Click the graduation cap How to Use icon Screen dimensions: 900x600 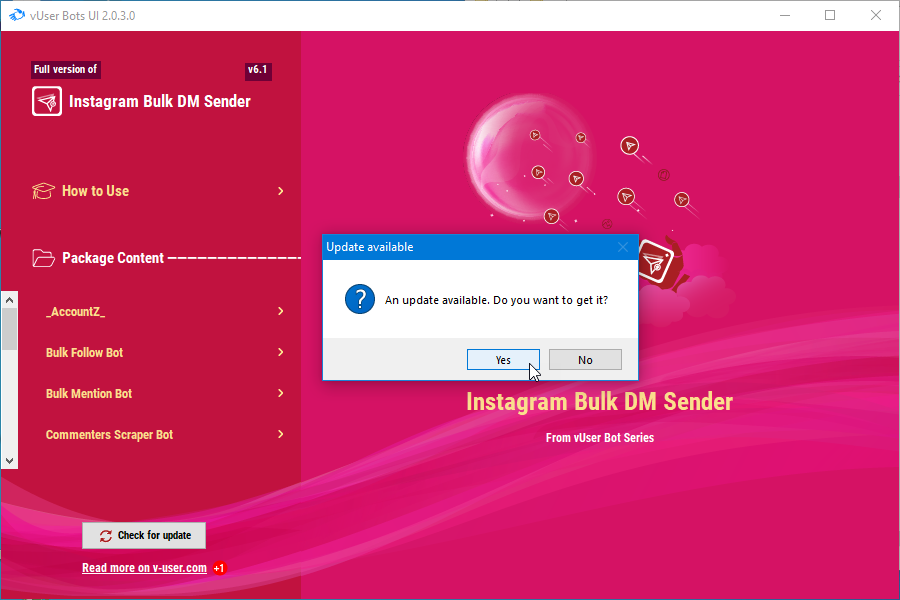coord(43,191)
